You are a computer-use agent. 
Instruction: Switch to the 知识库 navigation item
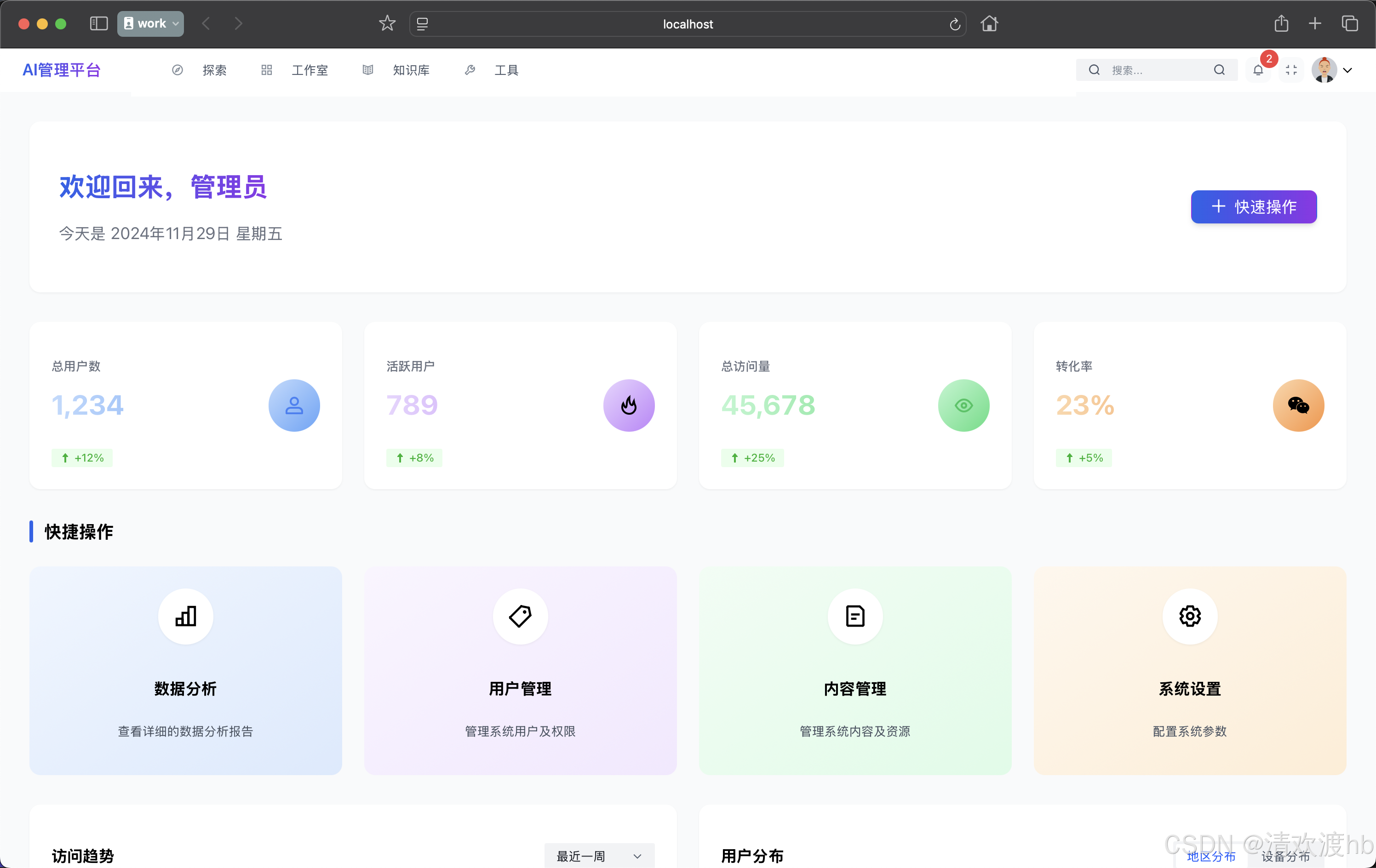[411, 70]
